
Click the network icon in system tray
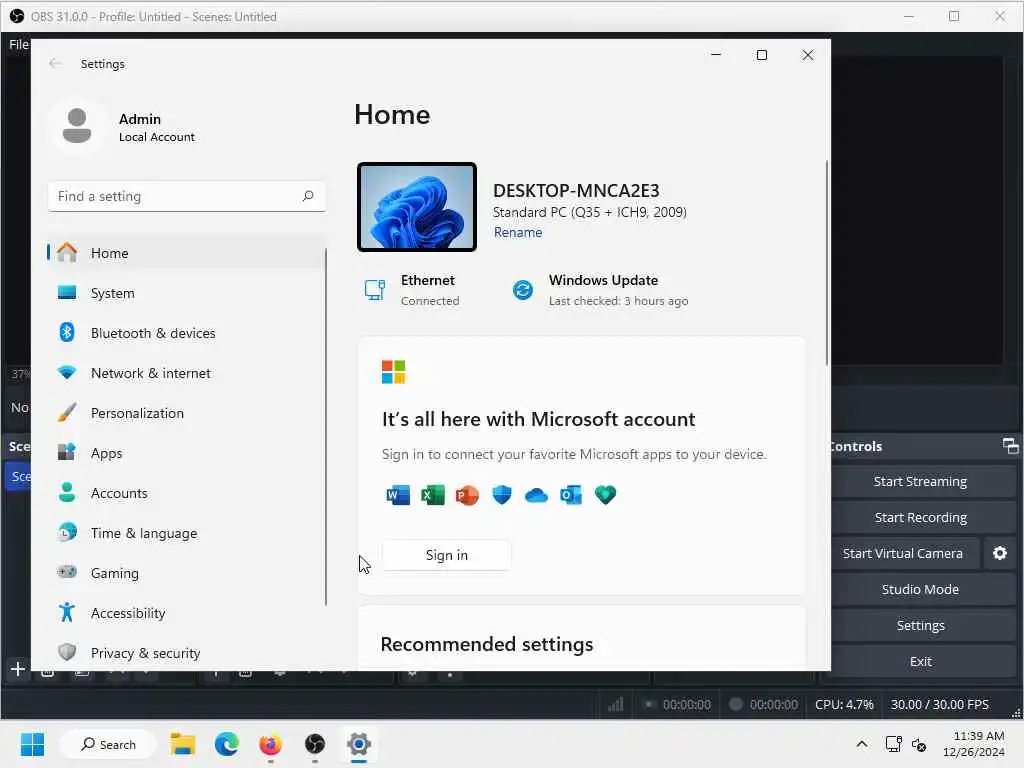tap(893, 744)
